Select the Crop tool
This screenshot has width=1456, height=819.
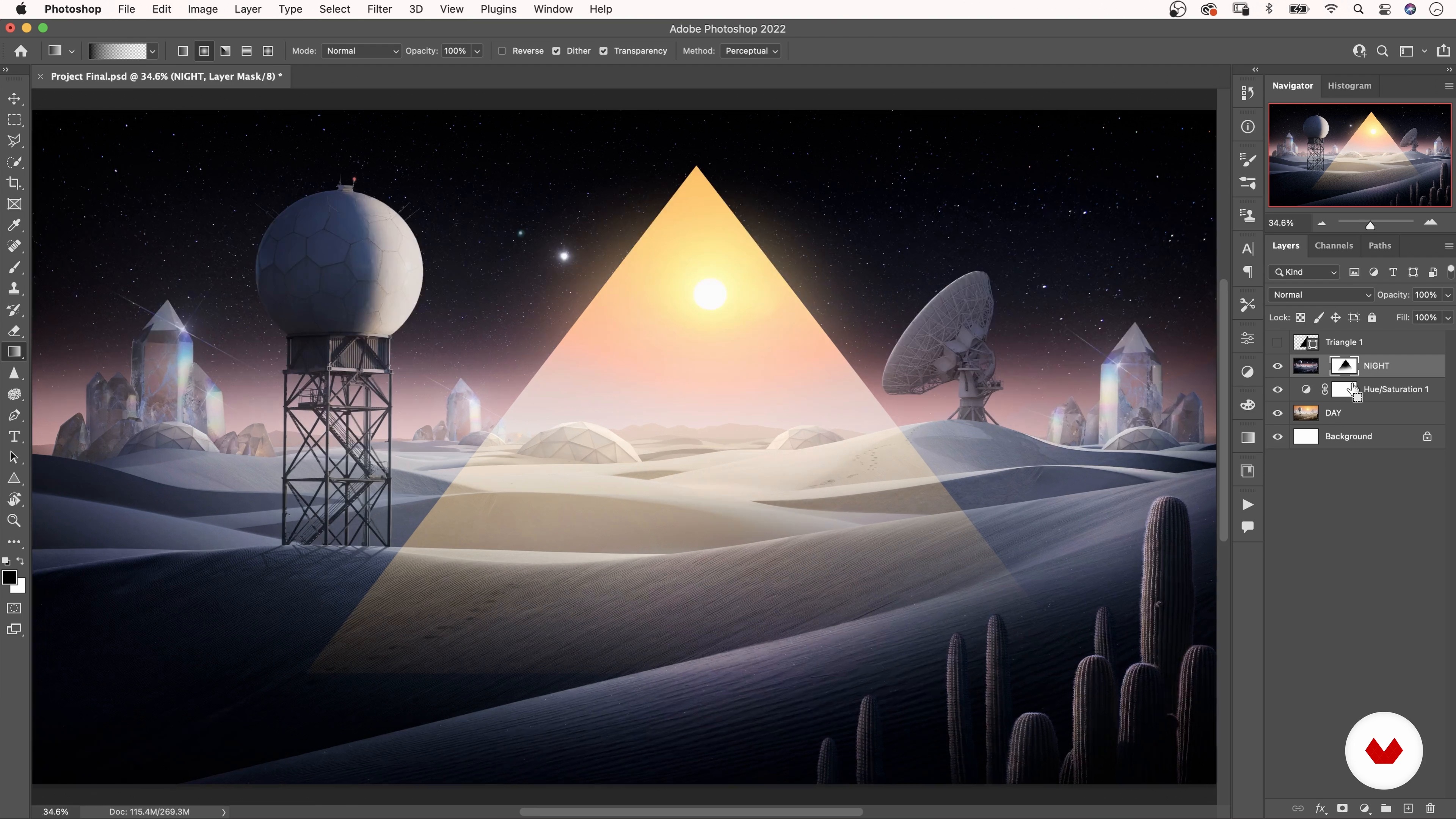click(14, 183)
